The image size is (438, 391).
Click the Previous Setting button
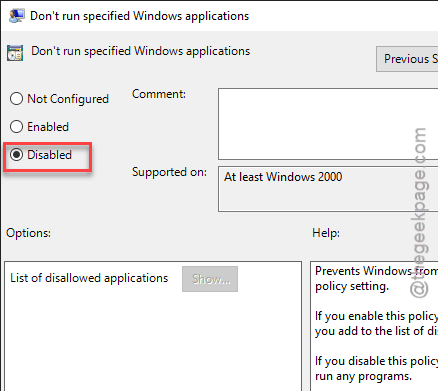pos(407,59)
